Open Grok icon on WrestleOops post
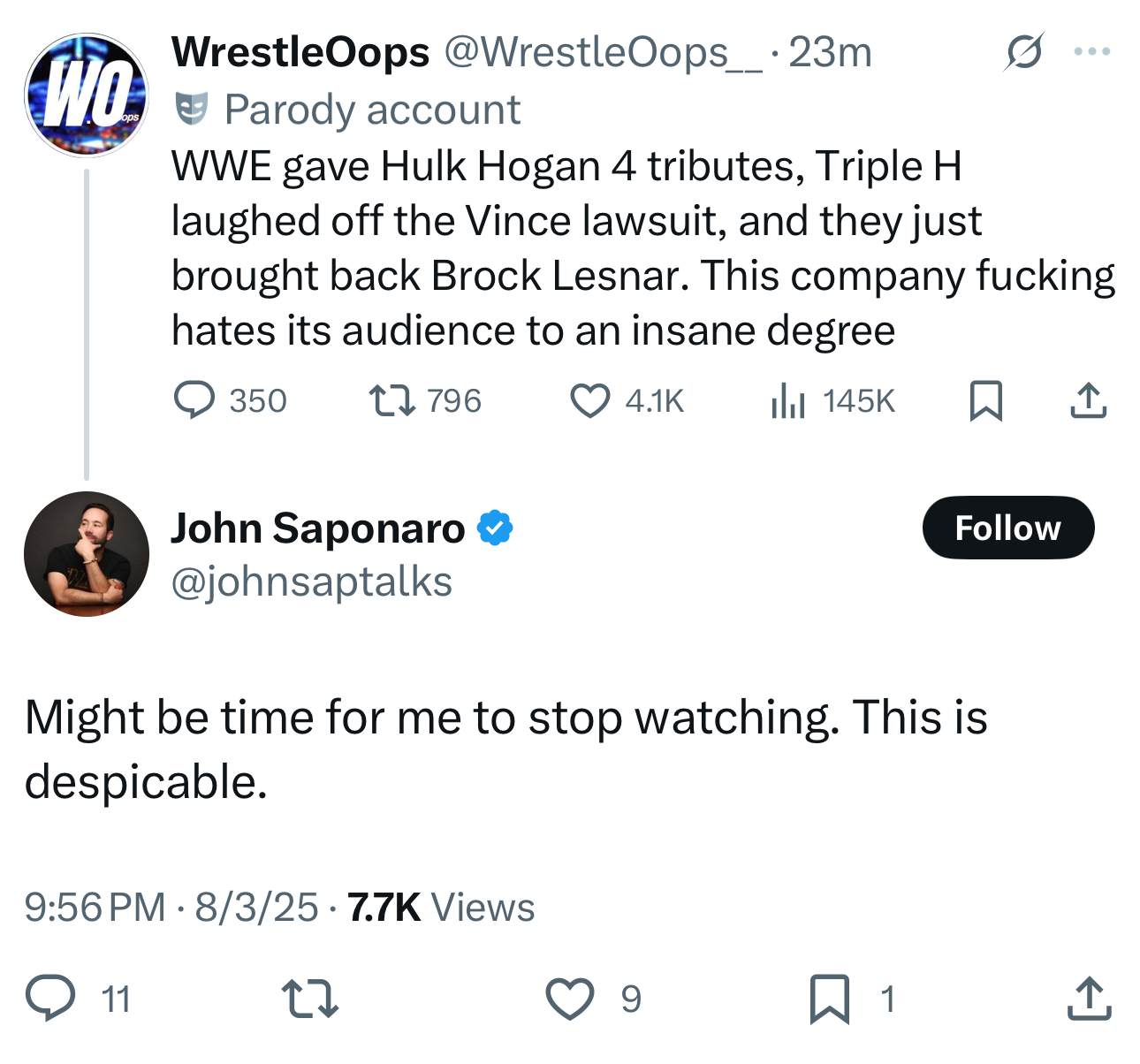Viewport: 1140px width, 1064px height. pos(1024,51)
